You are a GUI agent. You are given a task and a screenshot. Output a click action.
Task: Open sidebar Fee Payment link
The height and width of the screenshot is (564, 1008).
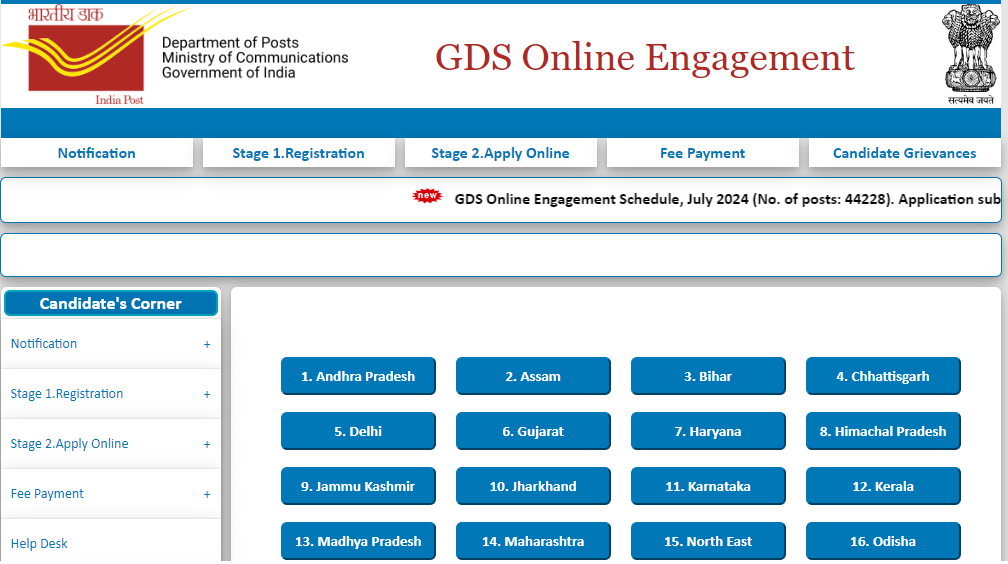(x=47, y=494)
